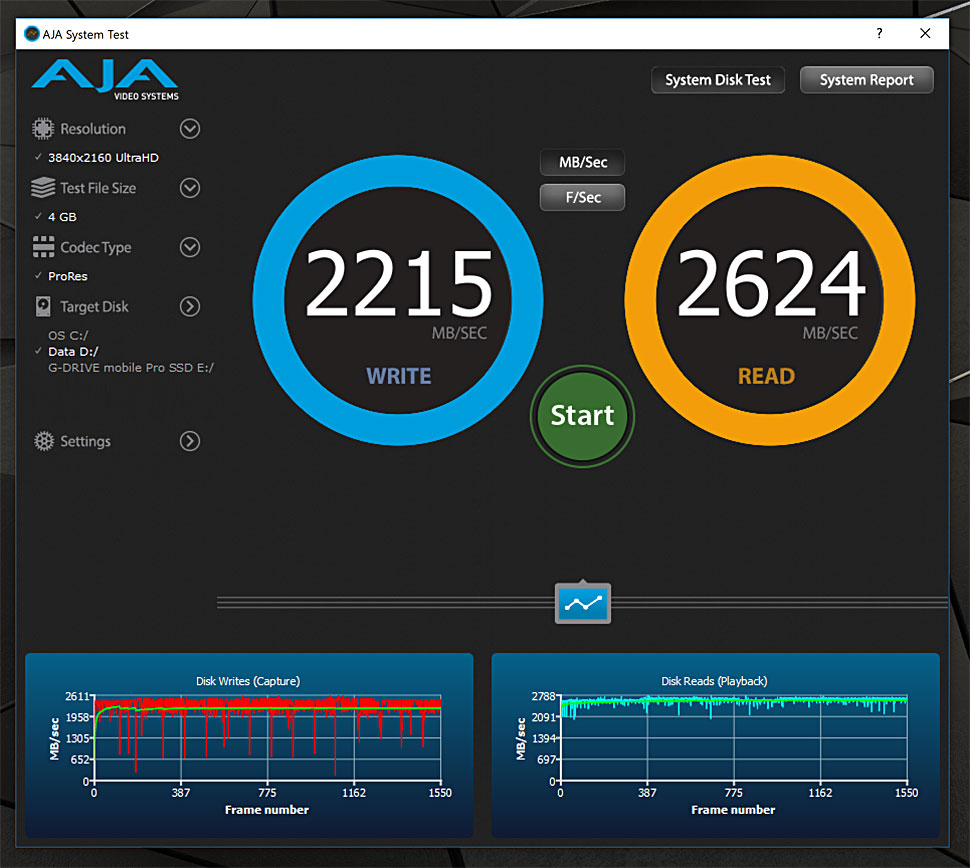Click the 3840x2160 UltraHD resolution value
This screenshot has height=868, width=970.
(103, 158)
